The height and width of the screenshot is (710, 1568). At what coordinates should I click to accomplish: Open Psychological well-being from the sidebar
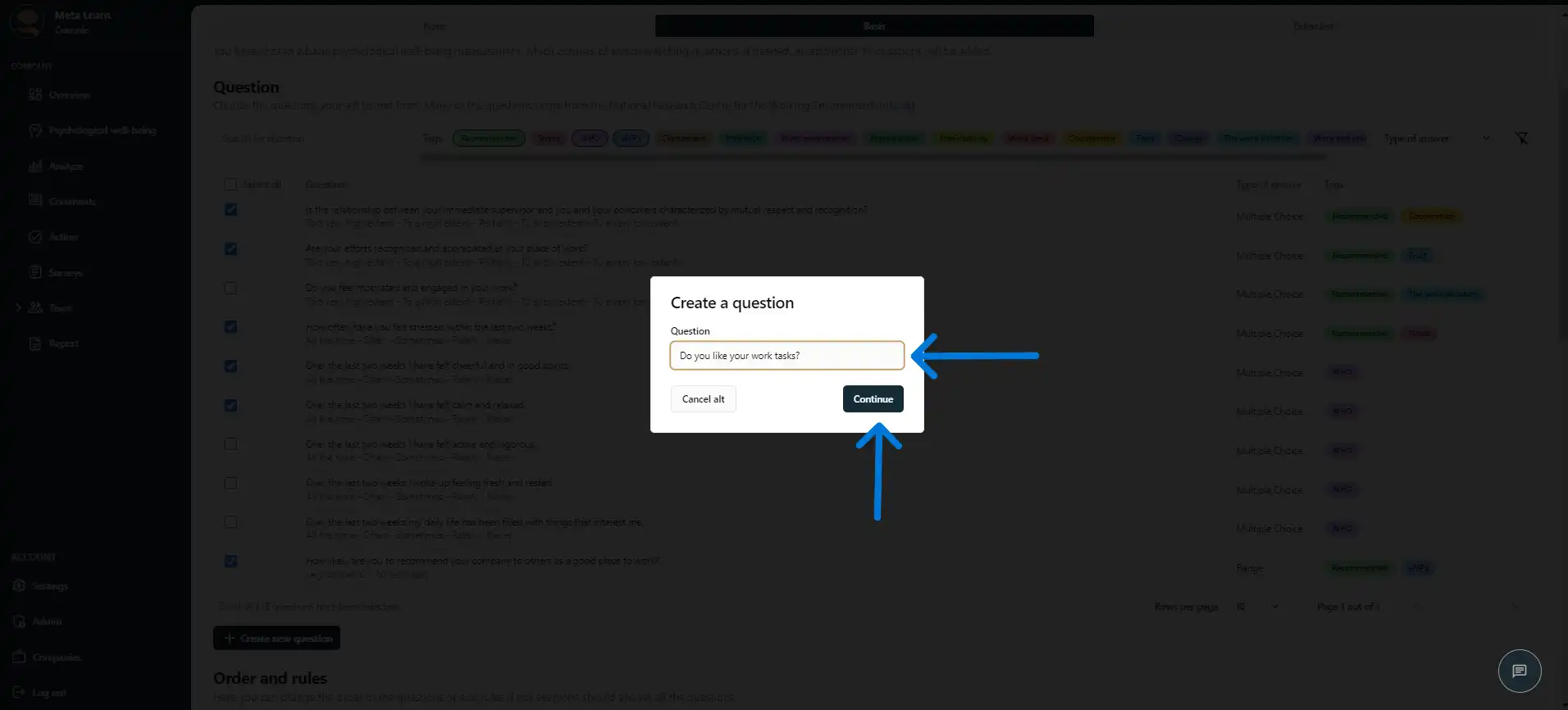(102, 130)
